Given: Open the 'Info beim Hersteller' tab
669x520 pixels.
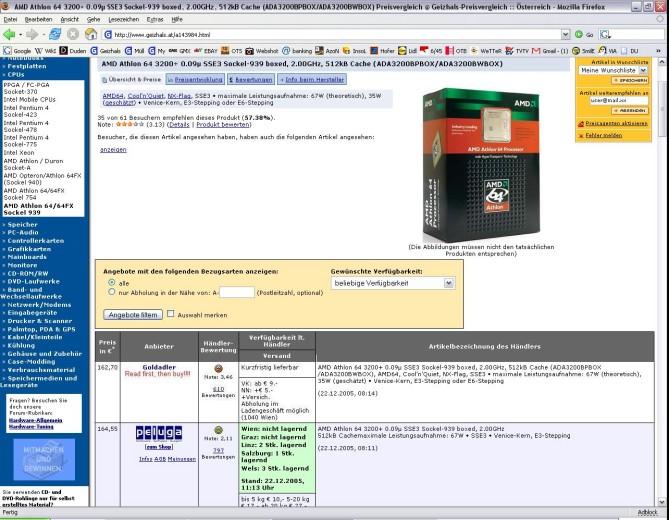Looking at the screenshot, I should click(x=312, y=79).
